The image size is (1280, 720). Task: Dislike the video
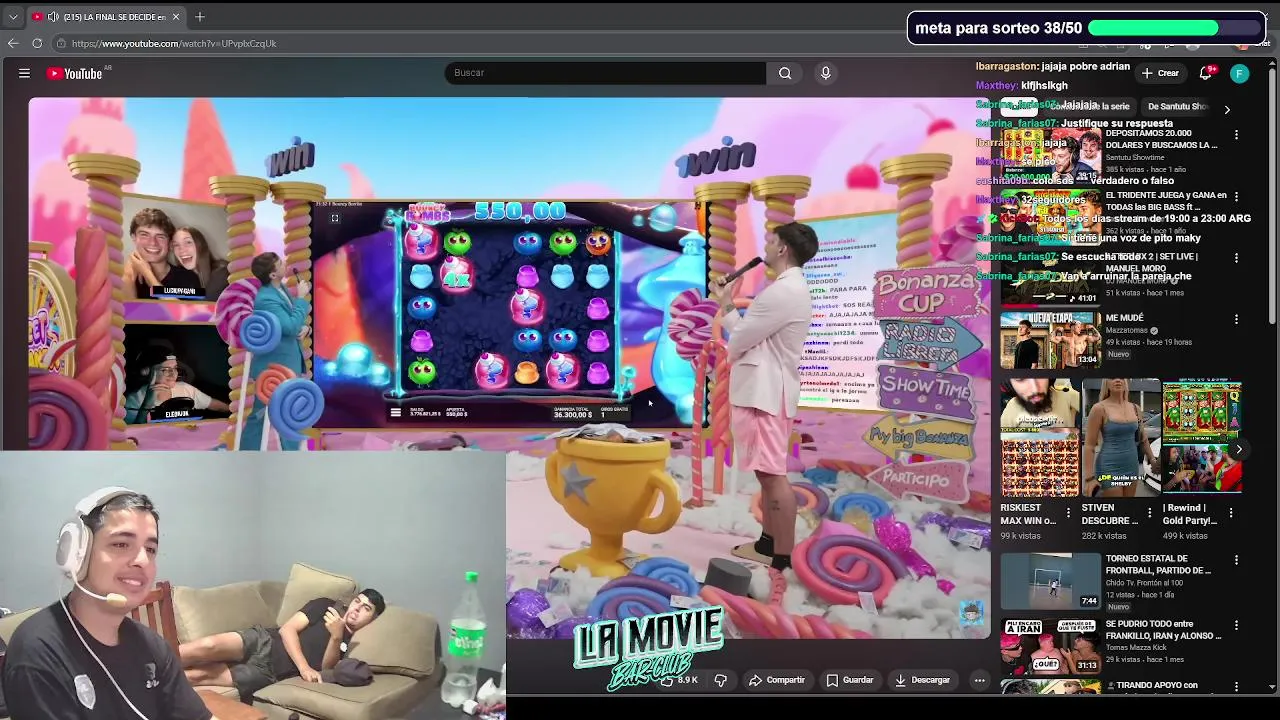720,680
